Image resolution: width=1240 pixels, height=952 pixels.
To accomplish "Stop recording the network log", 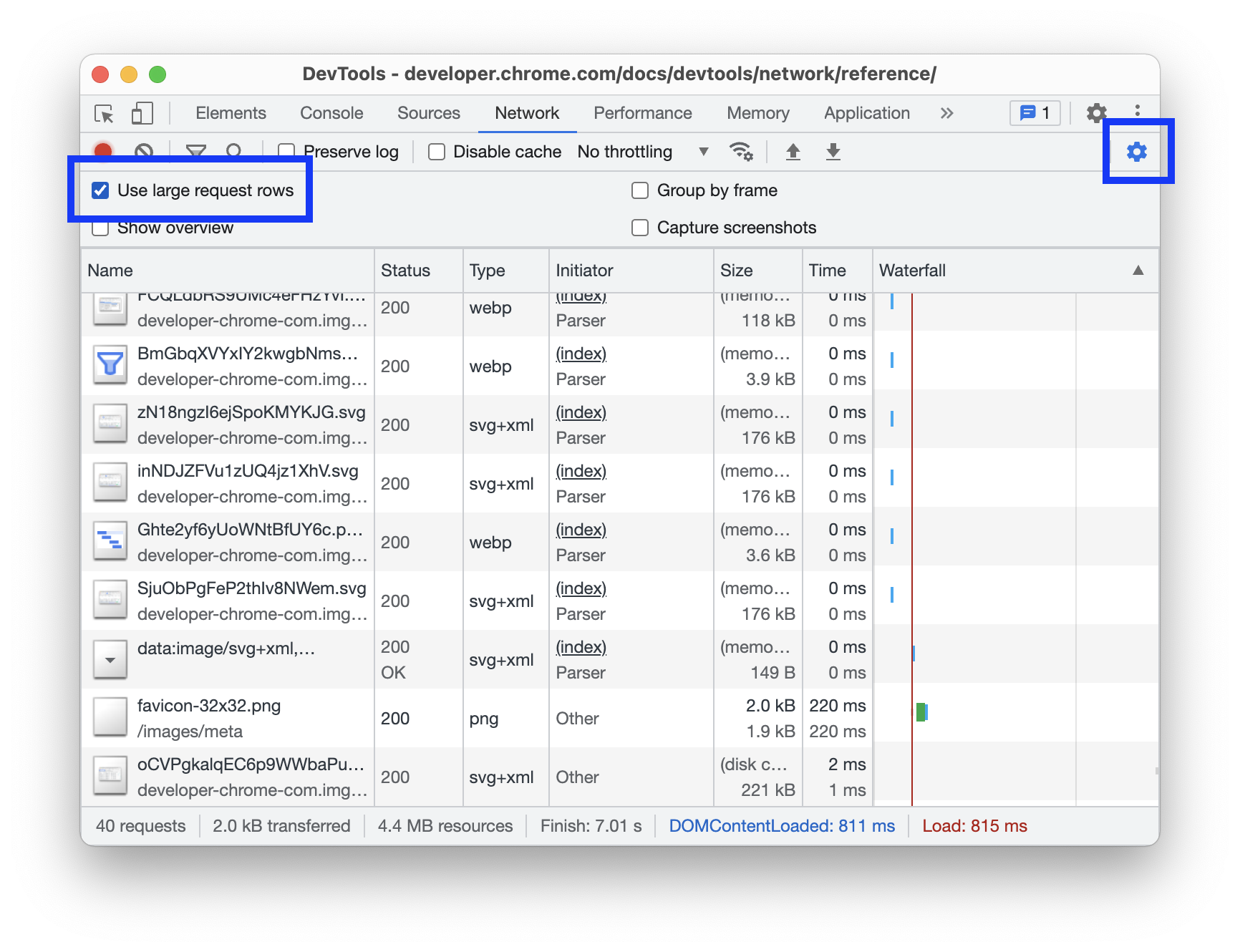I will click(103, 151).
